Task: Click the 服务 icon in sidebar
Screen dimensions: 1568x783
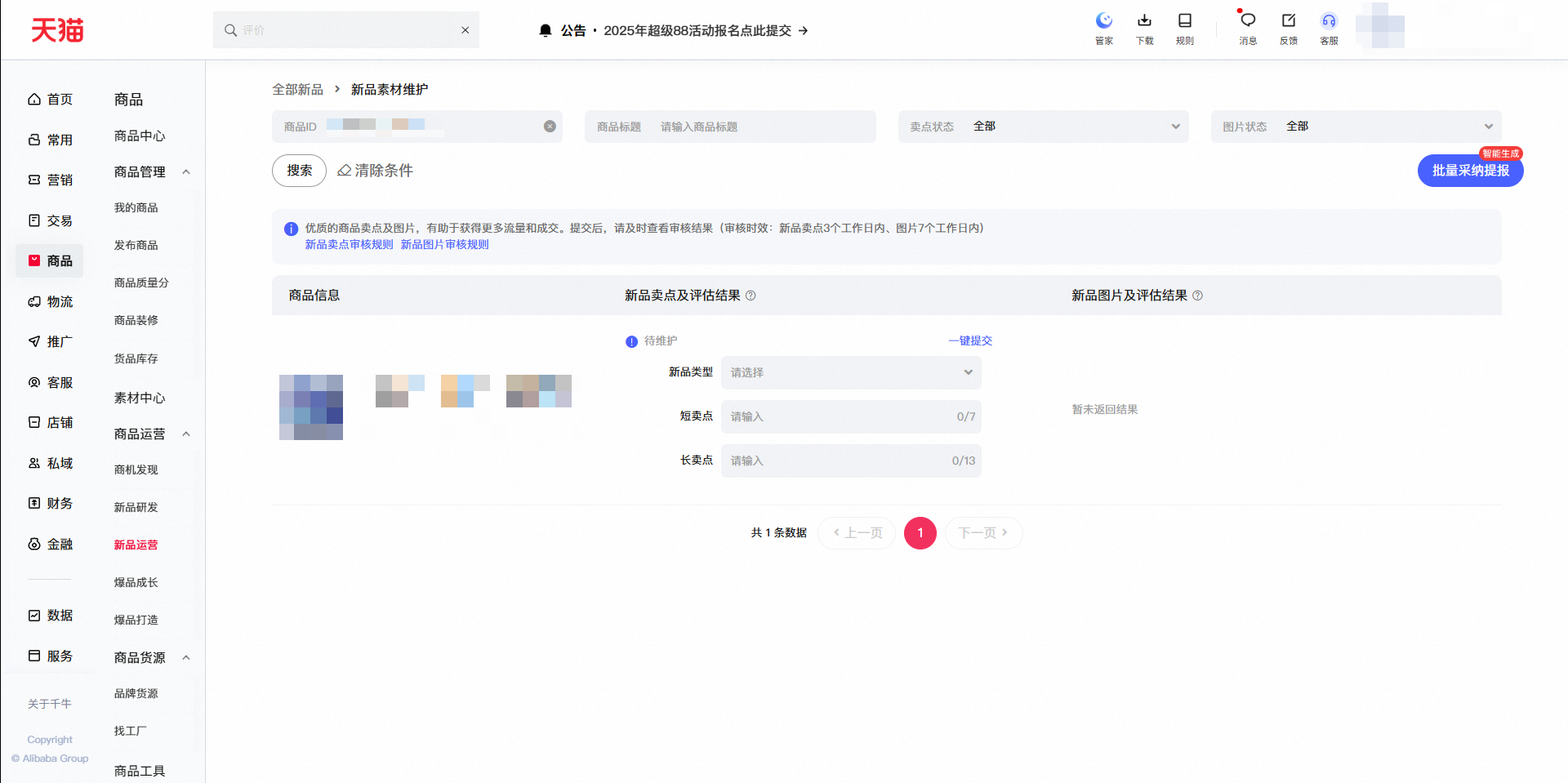Action: point(34,656)
